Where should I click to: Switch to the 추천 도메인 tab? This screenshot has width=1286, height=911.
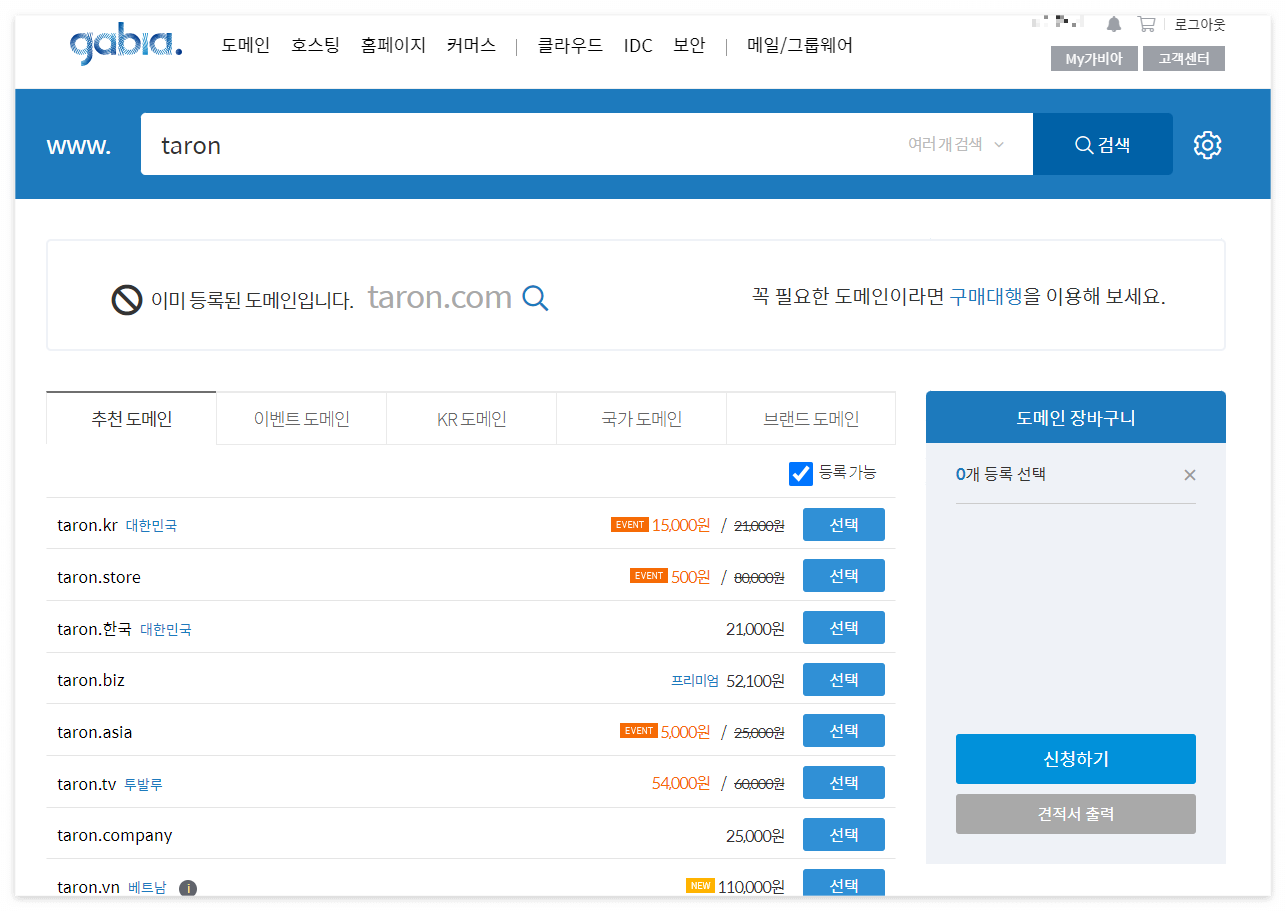[131, 418]
